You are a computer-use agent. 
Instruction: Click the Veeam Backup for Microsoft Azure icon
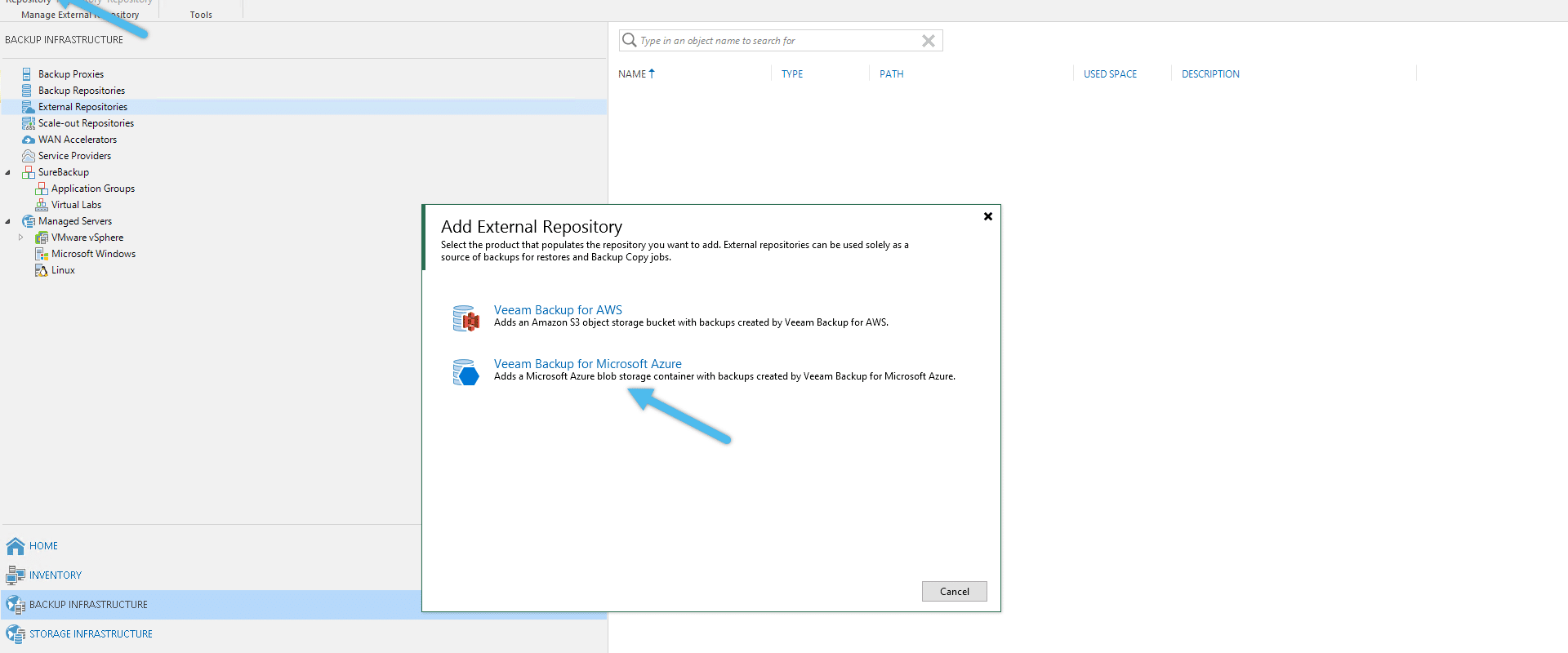click(465, 372)
